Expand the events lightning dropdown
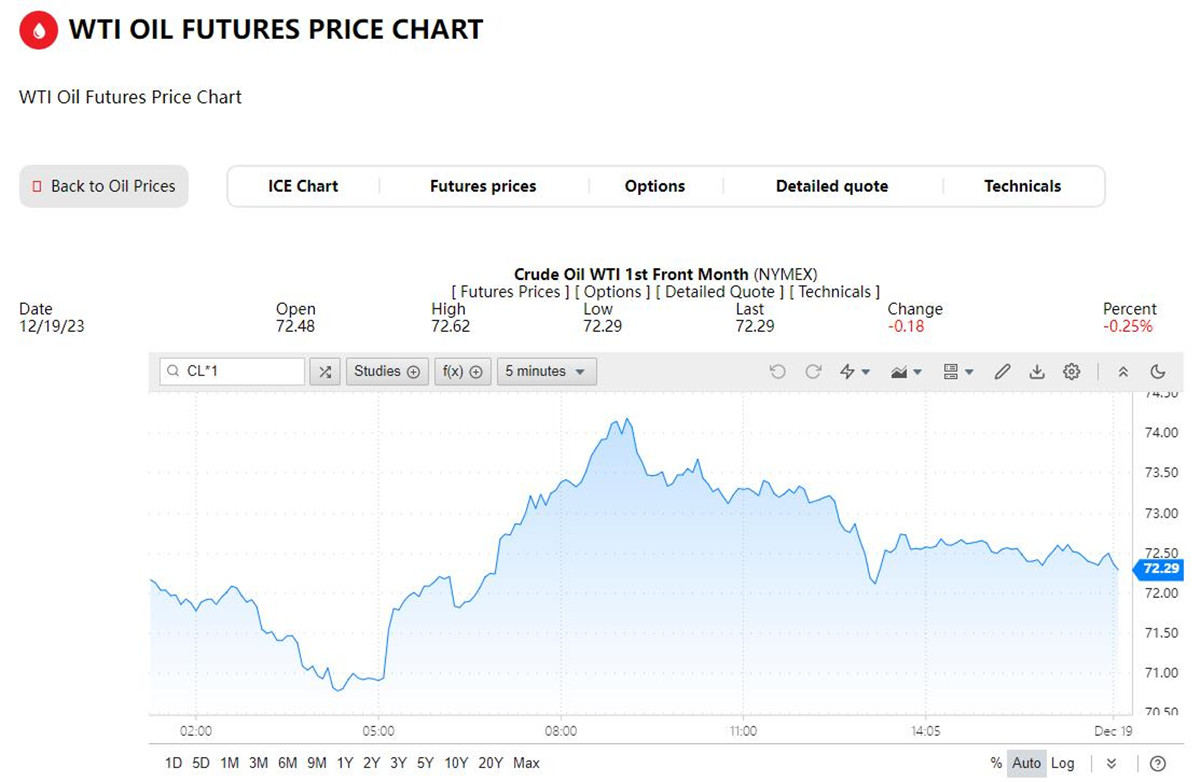The width and height of the screenshot is (1200, 782). click(x=855, y=372)
